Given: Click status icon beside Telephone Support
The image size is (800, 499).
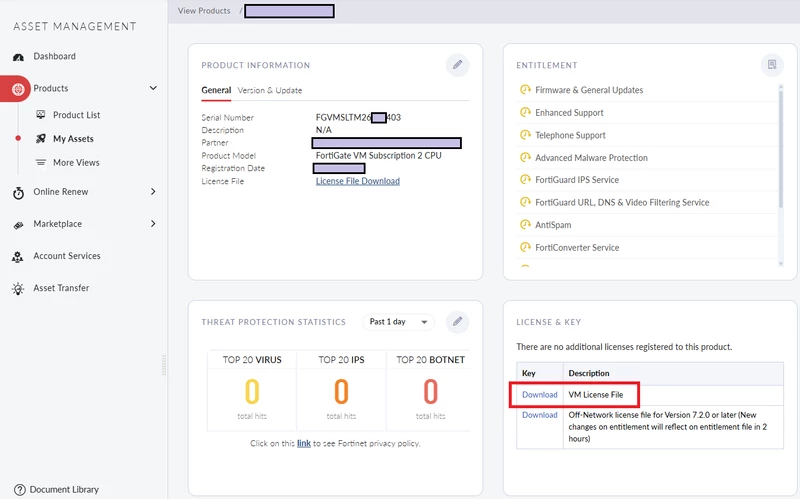Looking at the screenshot, I should 525,135.
